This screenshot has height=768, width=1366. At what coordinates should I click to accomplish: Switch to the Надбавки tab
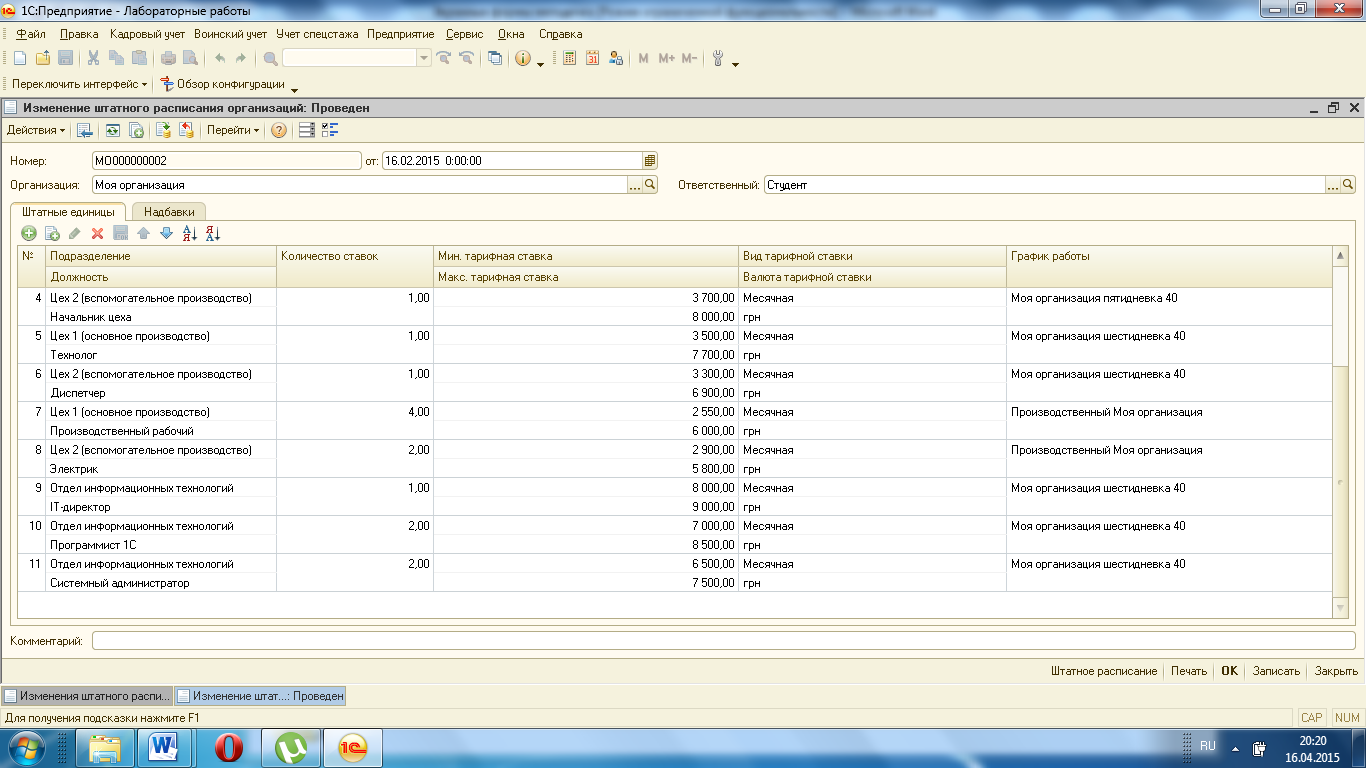click(169, 212)
